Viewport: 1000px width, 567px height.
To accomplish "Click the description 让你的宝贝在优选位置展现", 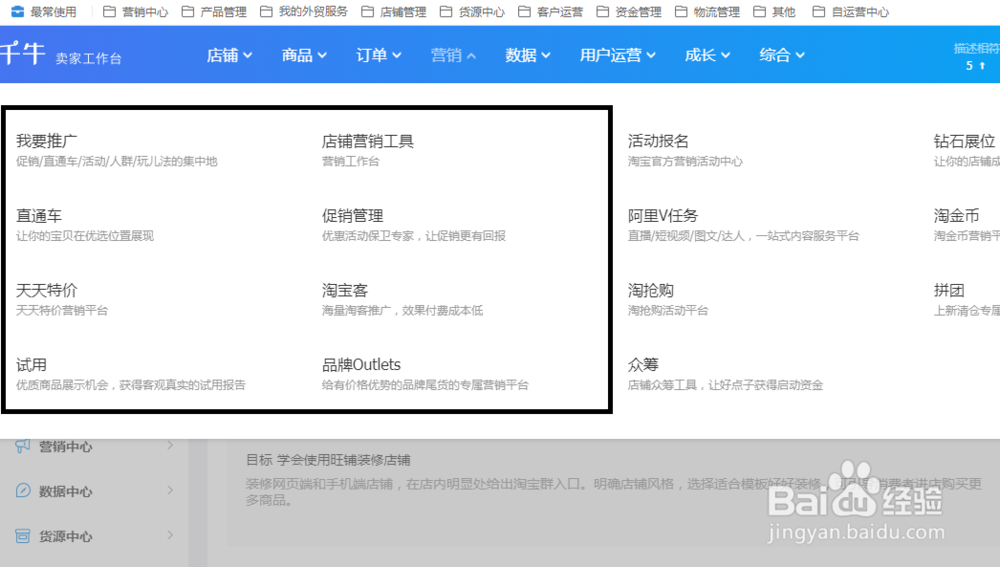I will tap(85, 236).
